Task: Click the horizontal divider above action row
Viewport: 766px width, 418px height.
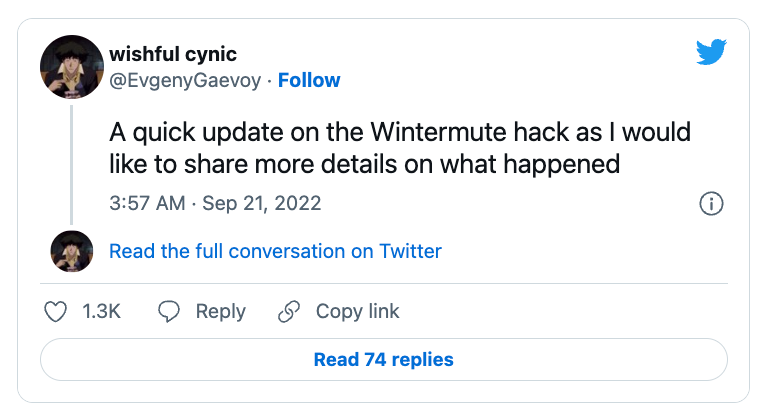Action: coord(383,283)
